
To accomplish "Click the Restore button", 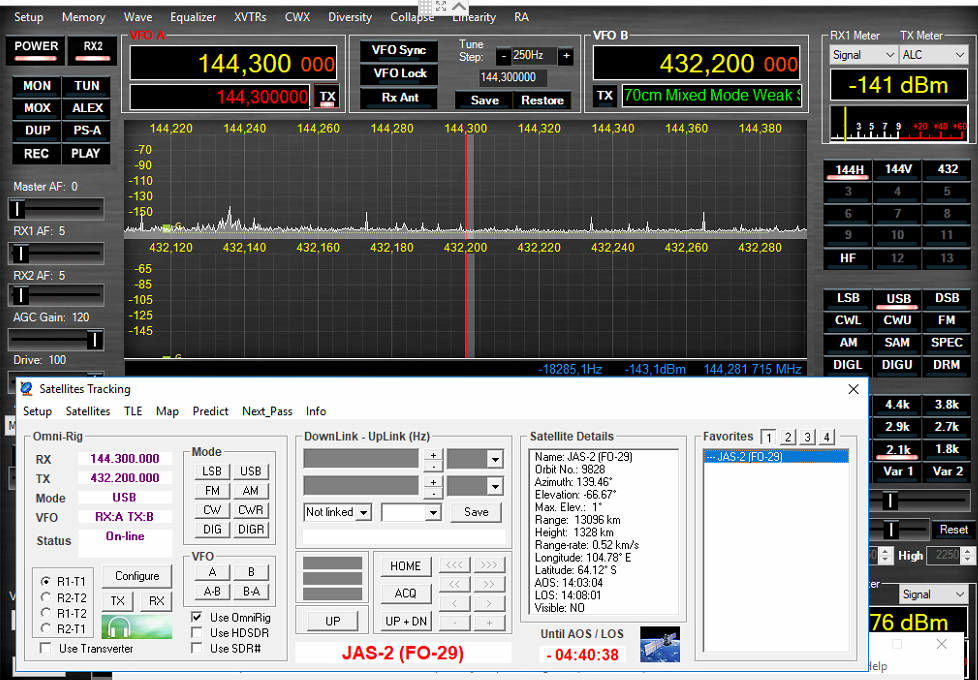I will coord(542,100).
